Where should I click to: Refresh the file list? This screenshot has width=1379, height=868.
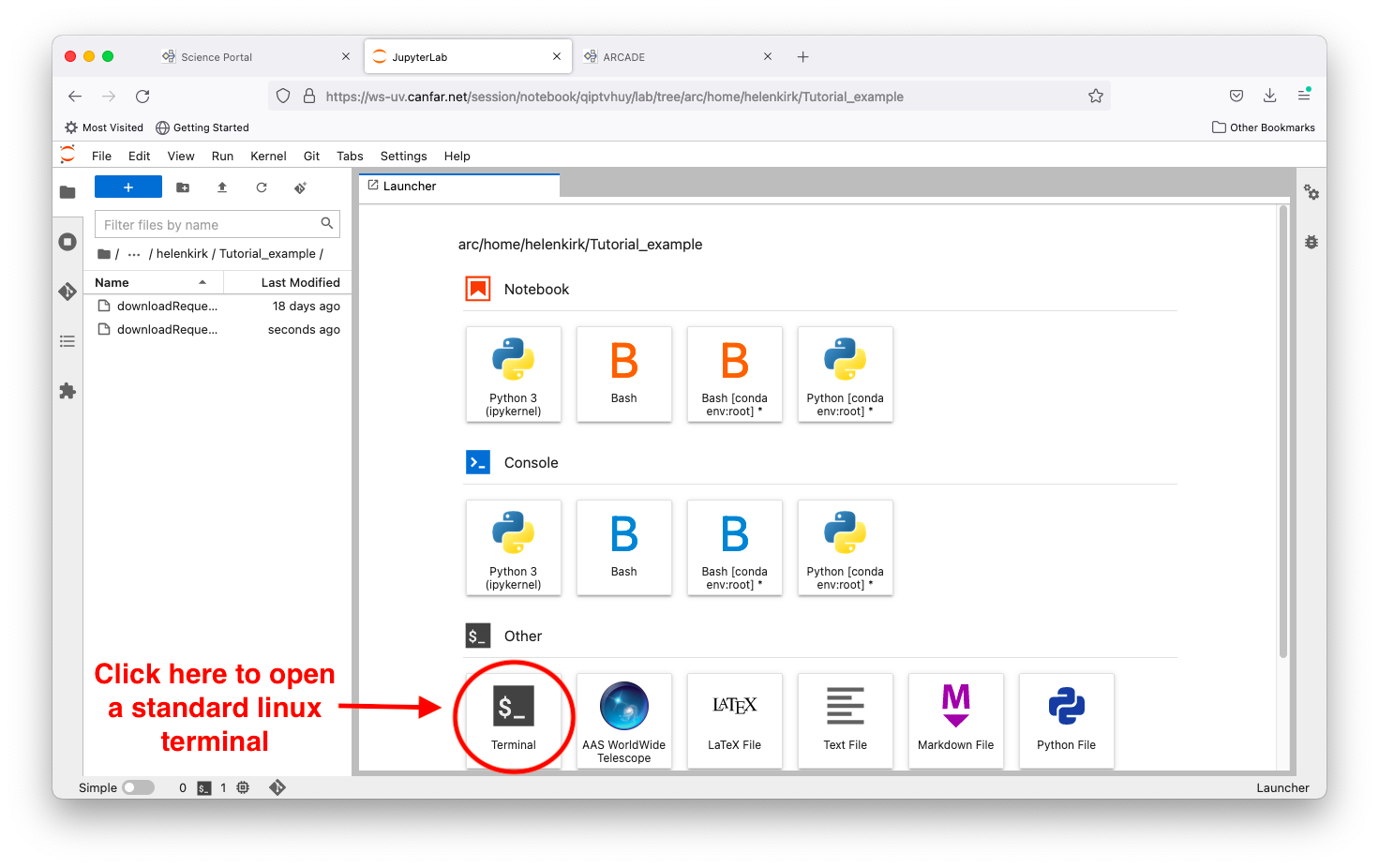click(x=262, y=187)
